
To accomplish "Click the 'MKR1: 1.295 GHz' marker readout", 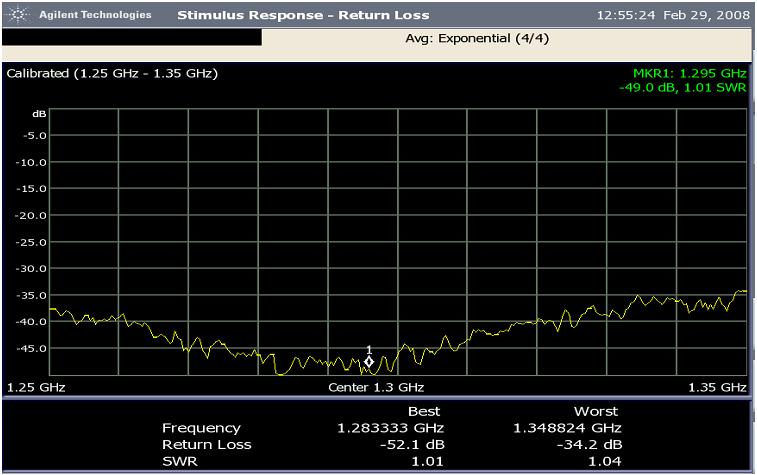I will 689,73.
